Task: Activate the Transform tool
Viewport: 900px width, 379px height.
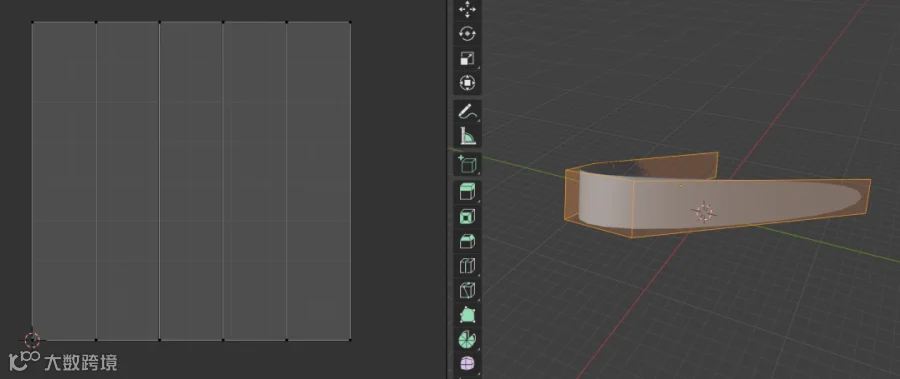Action: pos(467,83)
